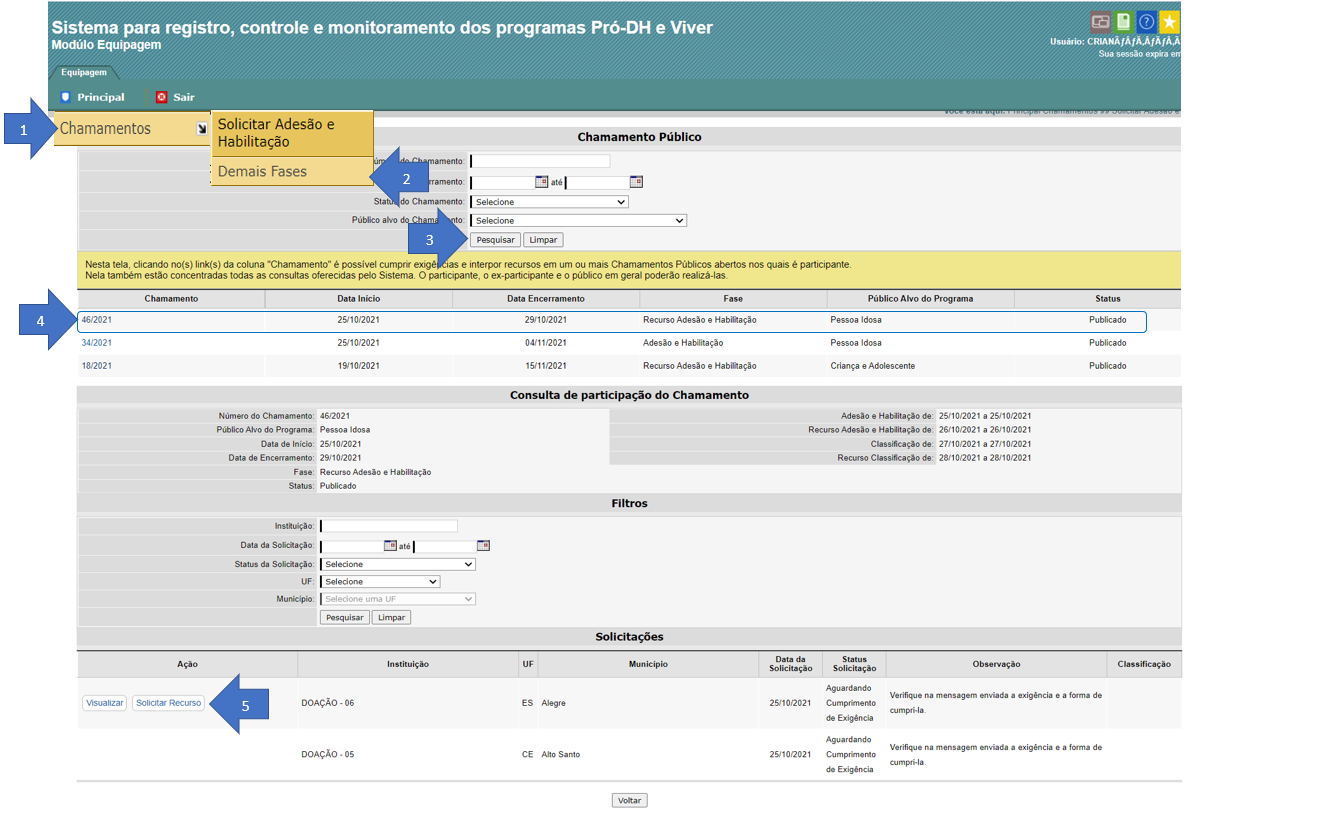Select Demais Fases from Chamamentos submenu
This screenshot has width=1334, height=815.
(262, 172)
